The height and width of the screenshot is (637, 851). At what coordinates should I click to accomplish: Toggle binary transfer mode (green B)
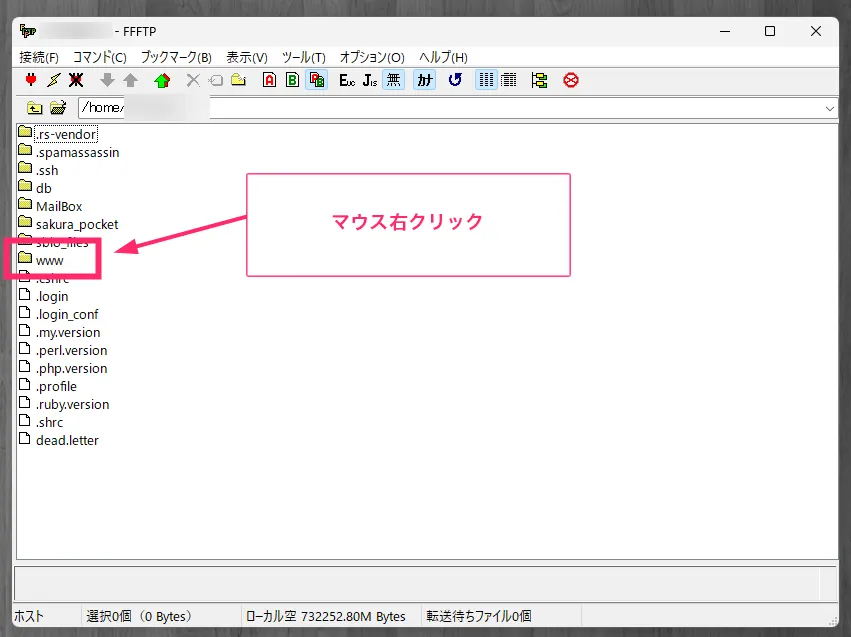pyautogui.click(x=292, y=80)
